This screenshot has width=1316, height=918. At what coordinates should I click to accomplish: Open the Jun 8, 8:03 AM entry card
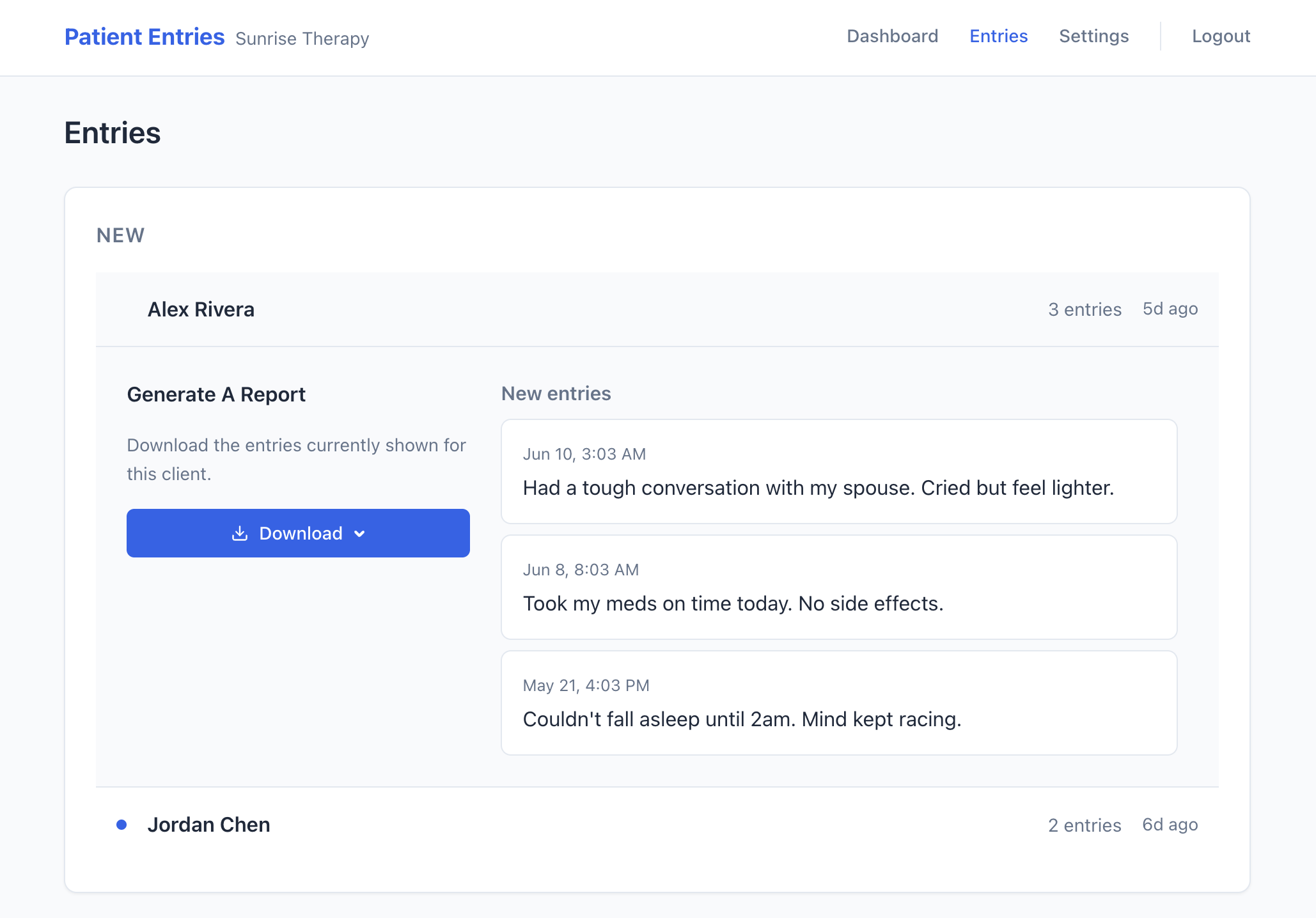[839, 587]
